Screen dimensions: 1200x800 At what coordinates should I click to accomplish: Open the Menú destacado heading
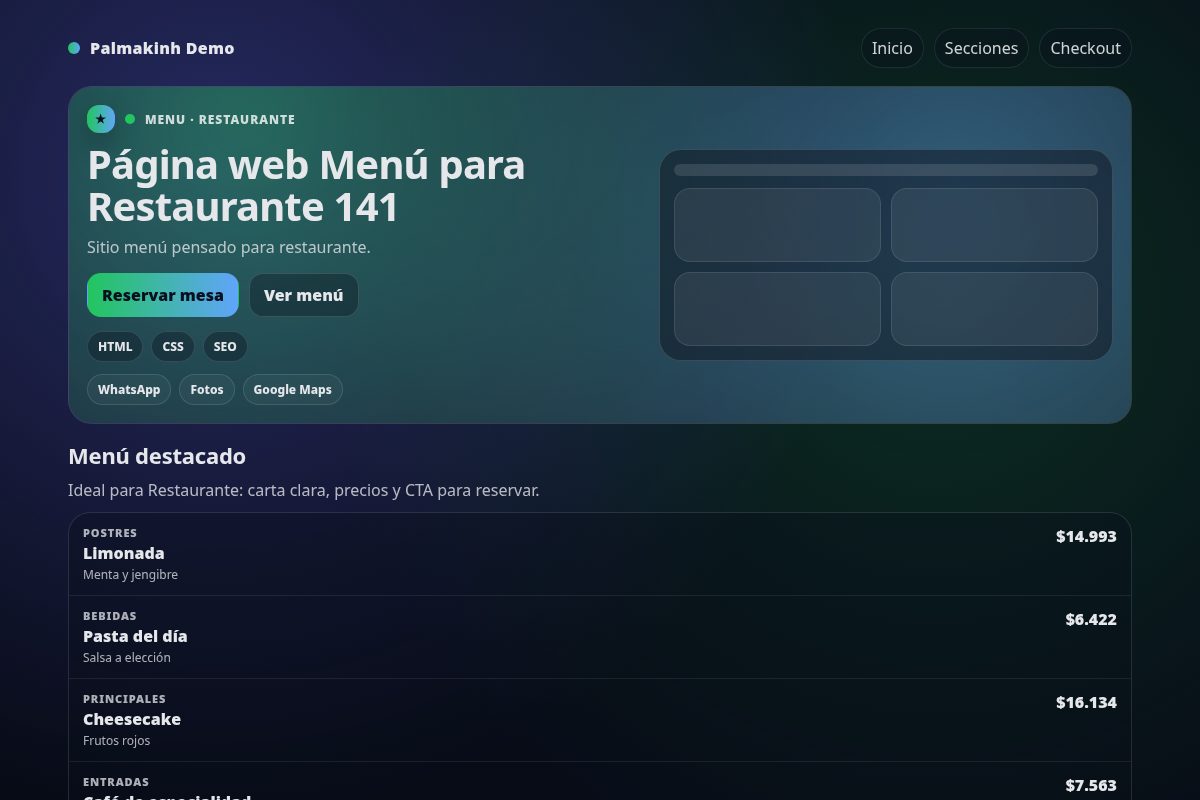coord(156,456)
